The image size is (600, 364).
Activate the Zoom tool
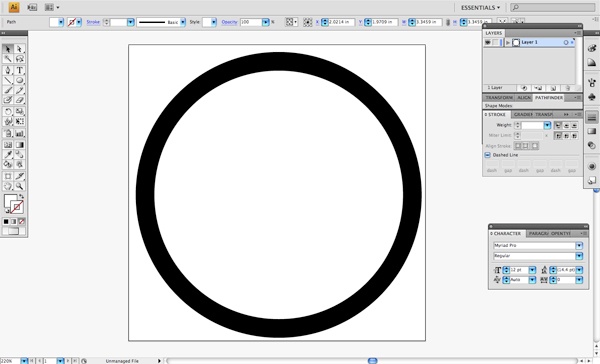click(x=20, y=186)
